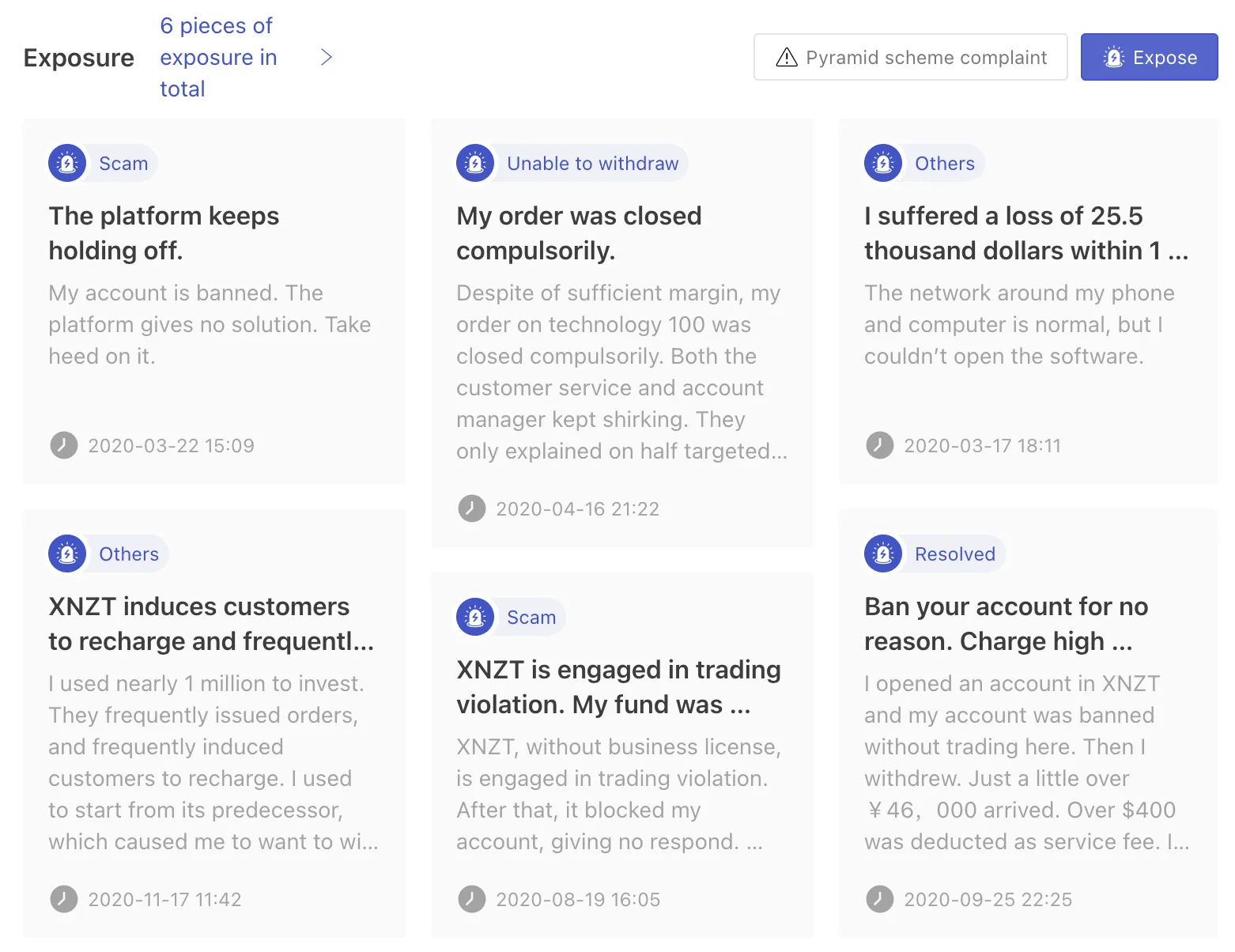Image resolution: width=1235 pixels, height=952 pixels.
Task: Click the clock icon next to 2020-09-25 22:25
Action: coord(880,899)
